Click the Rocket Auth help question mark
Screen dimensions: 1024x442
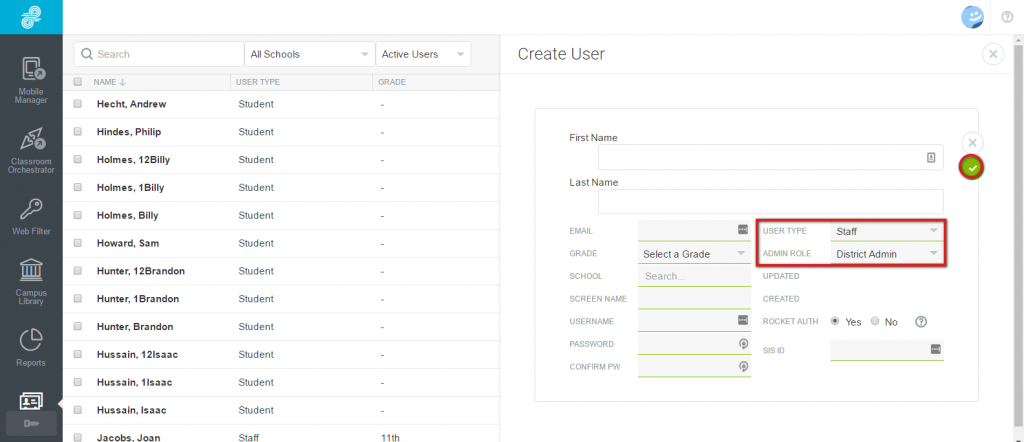click(x=921, y=321)
